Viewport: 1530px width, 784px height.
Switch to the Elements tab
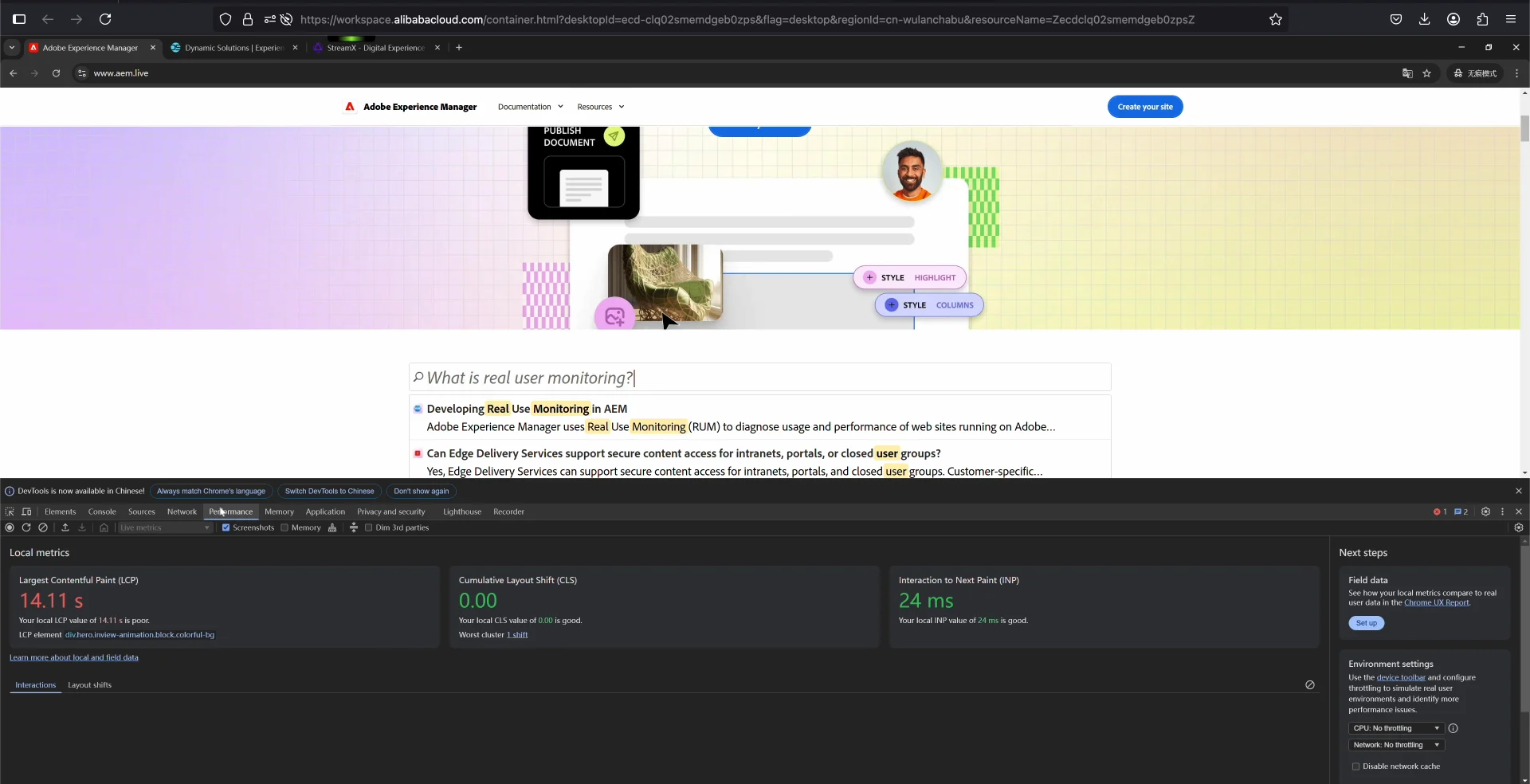(60, 512)
